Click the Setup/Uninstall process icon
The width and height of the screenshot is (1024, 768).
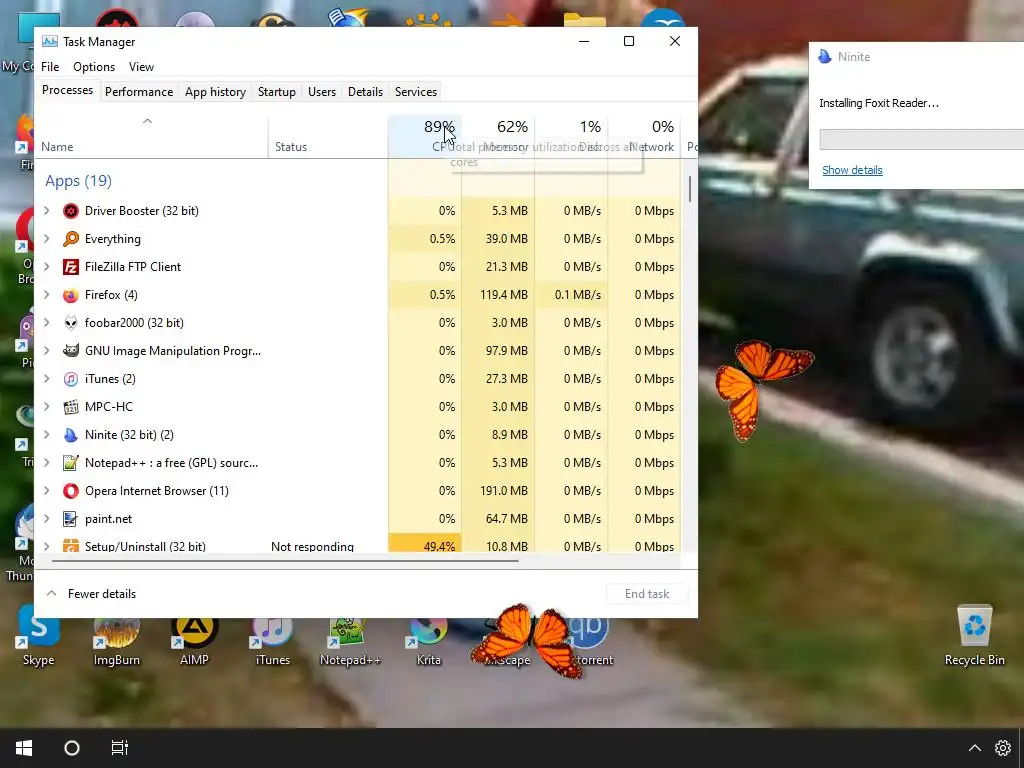pos(71,546)
